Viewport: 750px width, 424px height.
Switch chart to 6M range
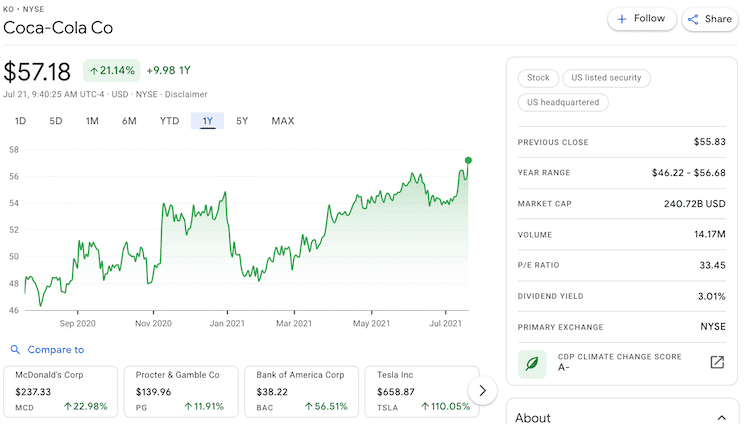pos(129,121)
